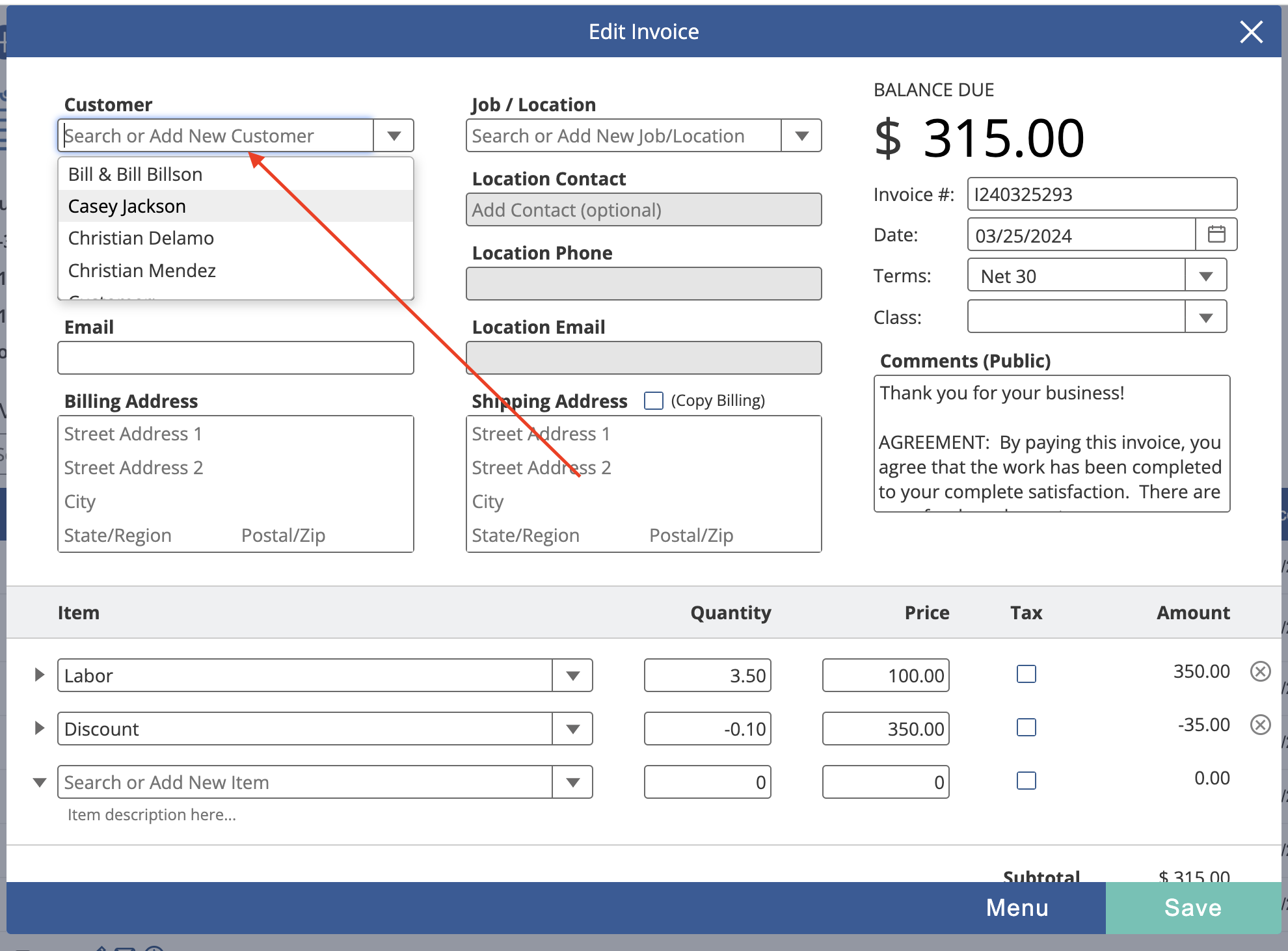This screenshot has height=951, width=1288.
Task: Save the invoice
Action: coord(1194,908)
